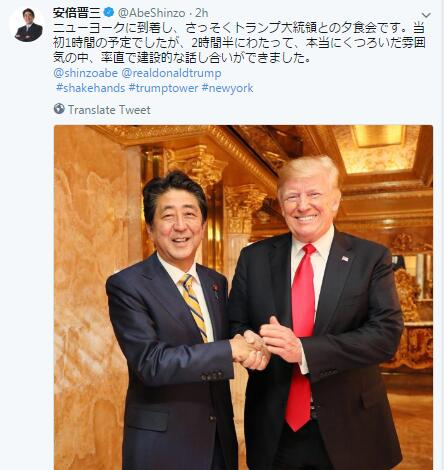
Task: Open the author's profile avatar picture
Action: [x=28, y=25]
